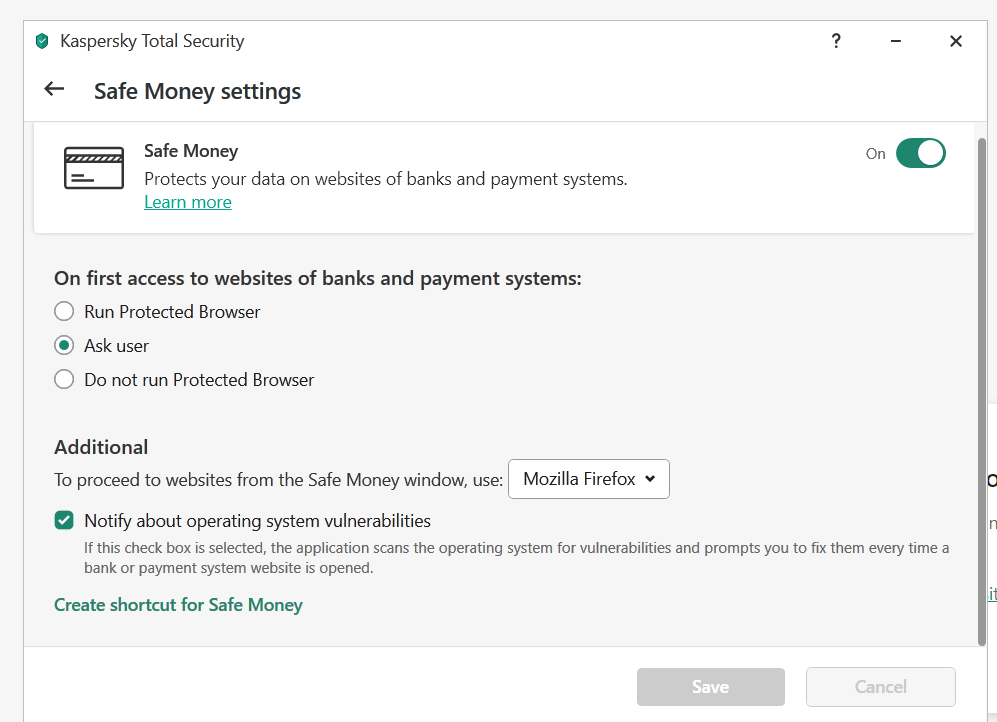Click the back arrow icon

coord(54,89)
